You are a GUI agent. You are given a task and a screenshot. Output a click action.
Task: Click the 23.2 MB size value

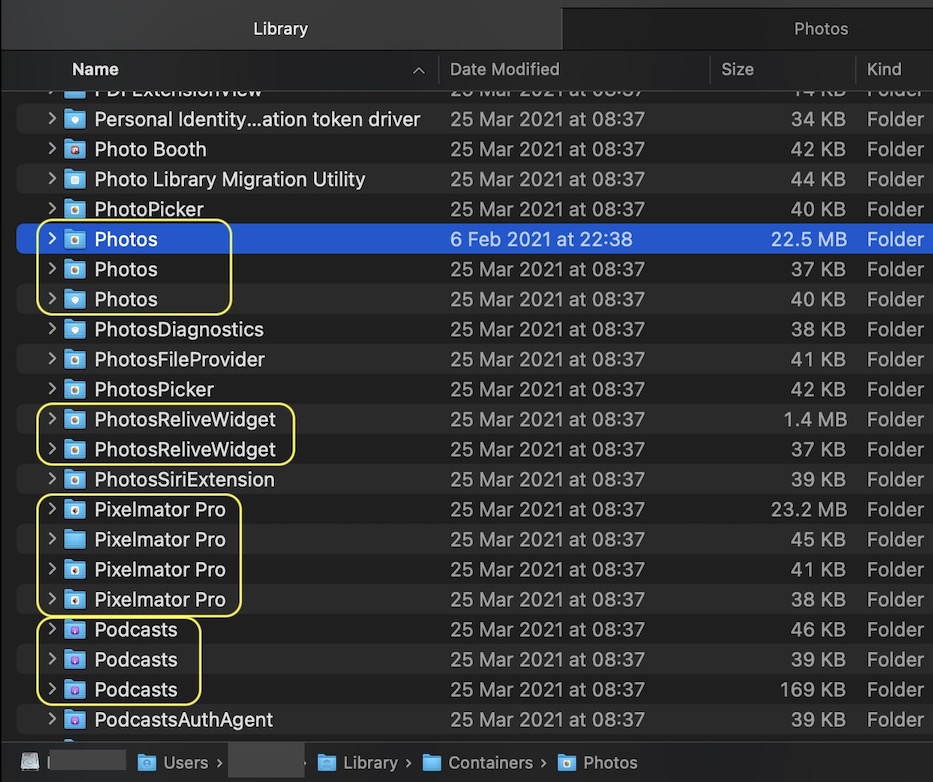pos(808,509)
